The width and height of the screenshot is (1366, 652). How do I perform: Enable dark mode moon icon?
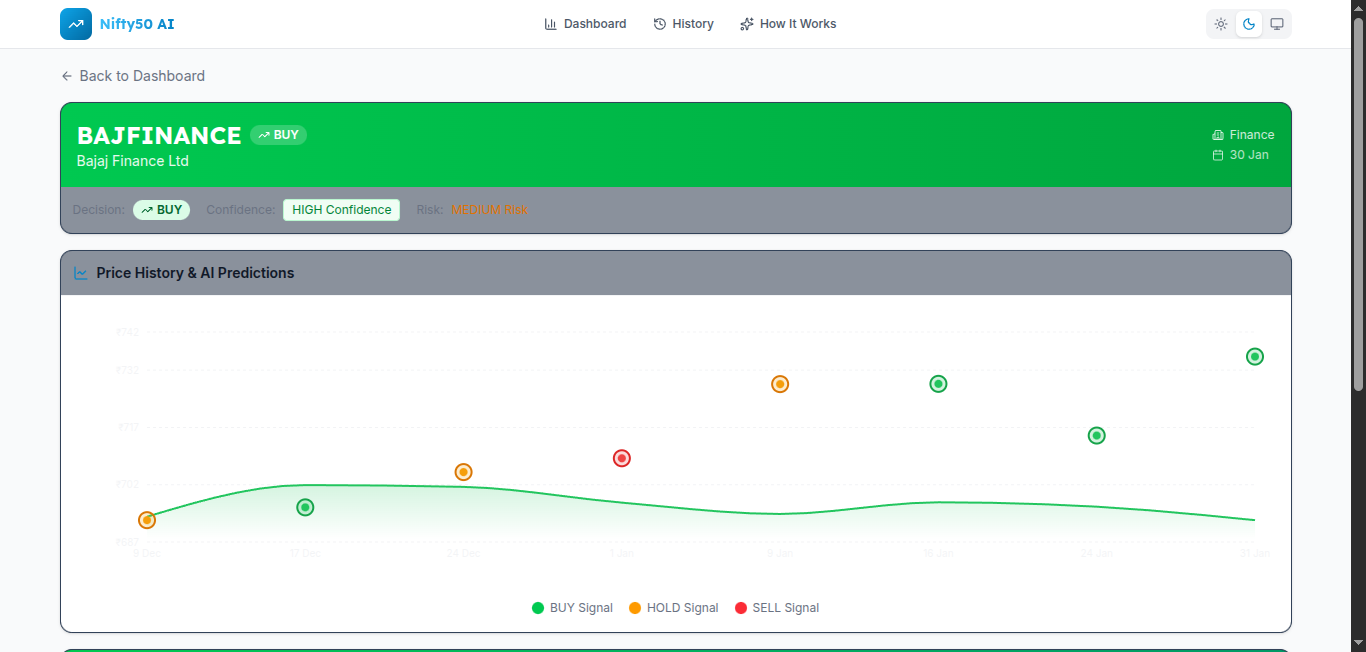[1249, 24]
